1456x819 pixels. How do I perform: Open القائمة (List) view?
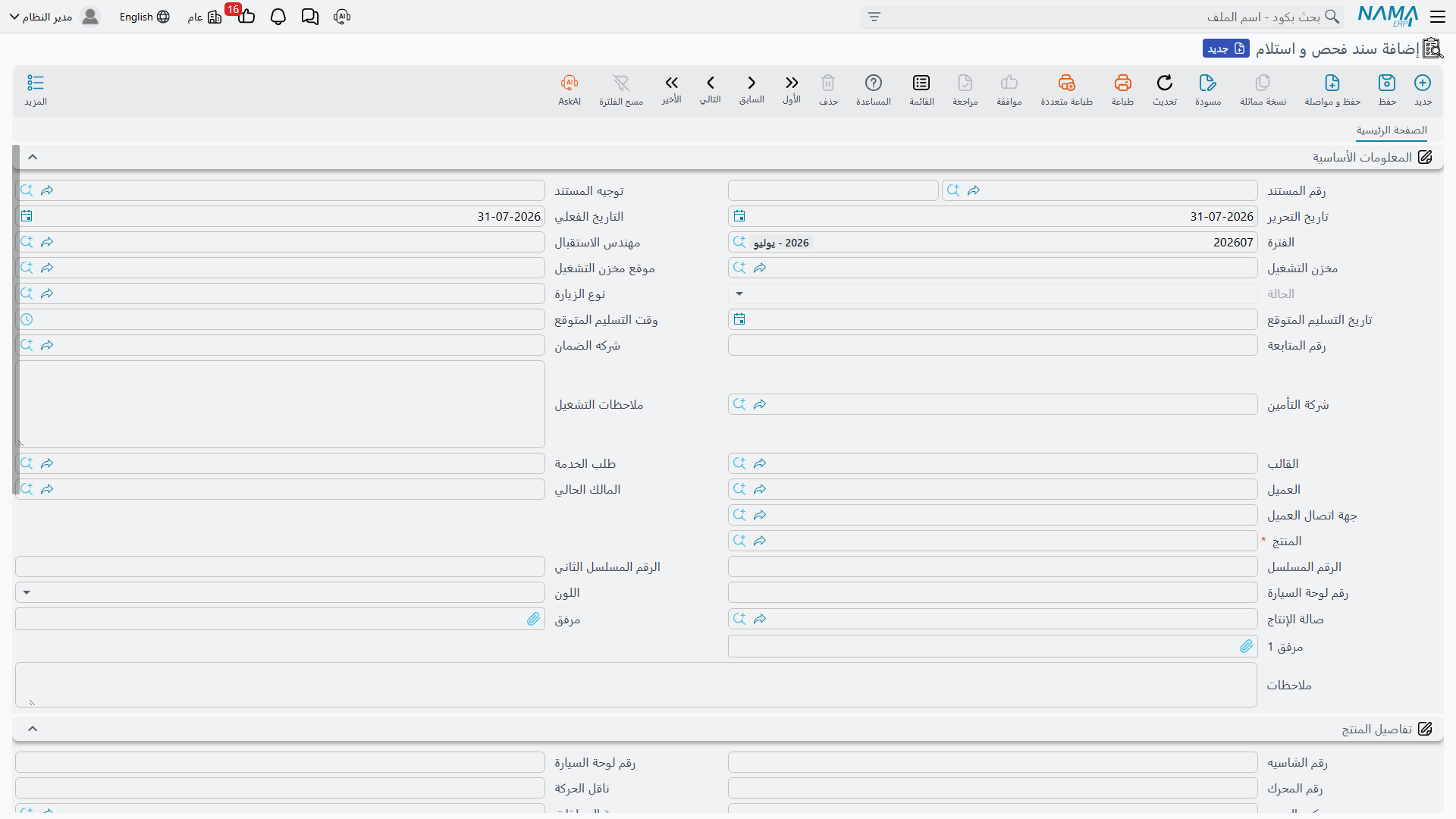click(921, 83)
